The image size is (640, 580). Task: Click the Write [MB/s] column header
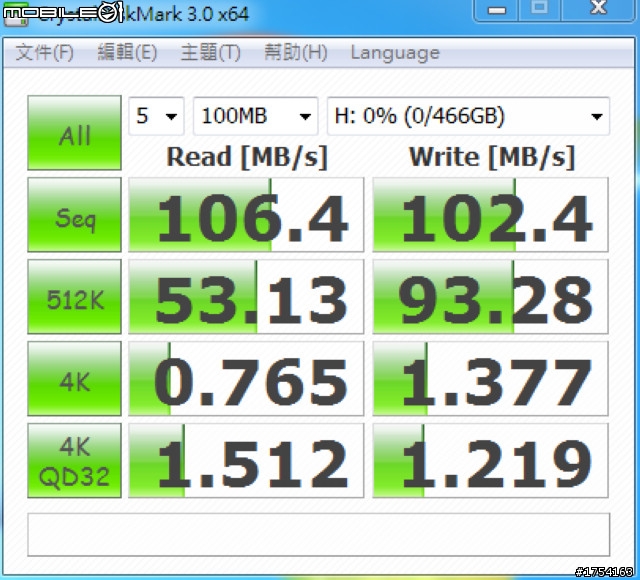coord(492,157)
